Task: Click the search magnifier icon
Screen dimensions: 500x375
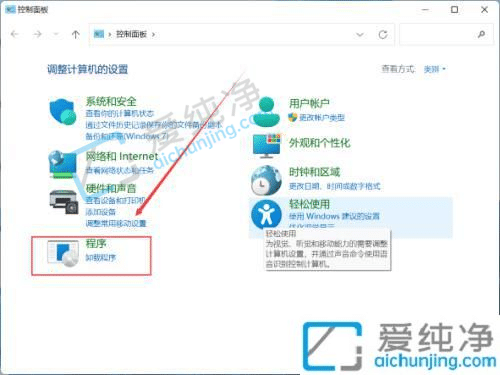Action: 481,34
